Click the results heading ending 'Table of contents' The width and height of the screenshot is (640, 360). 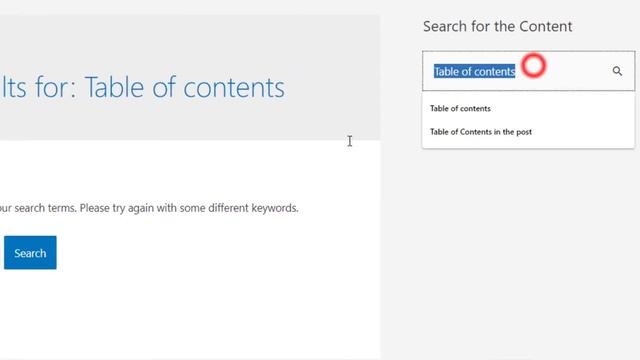(142, 87)
